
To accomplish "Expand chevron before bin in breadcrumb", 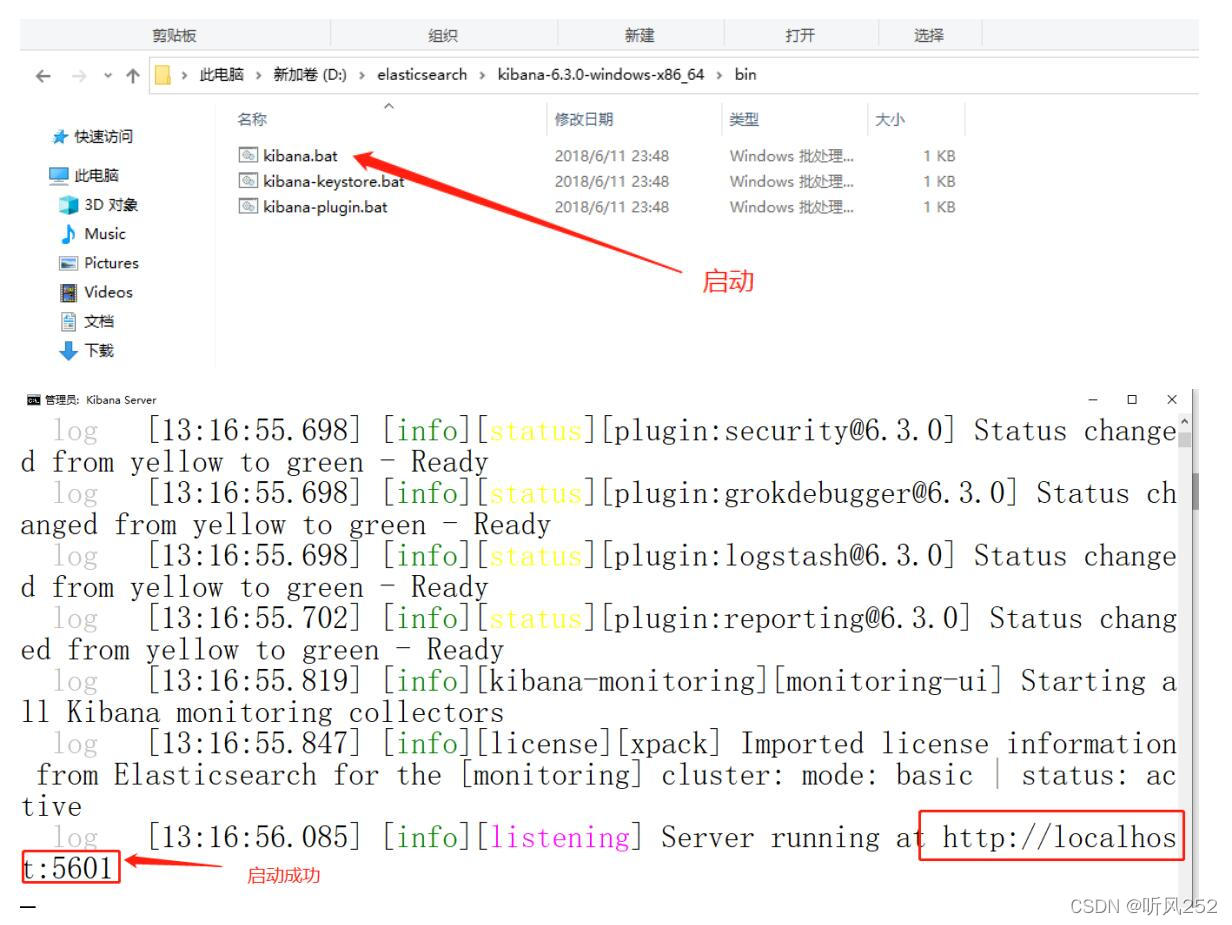I will 719,75.
